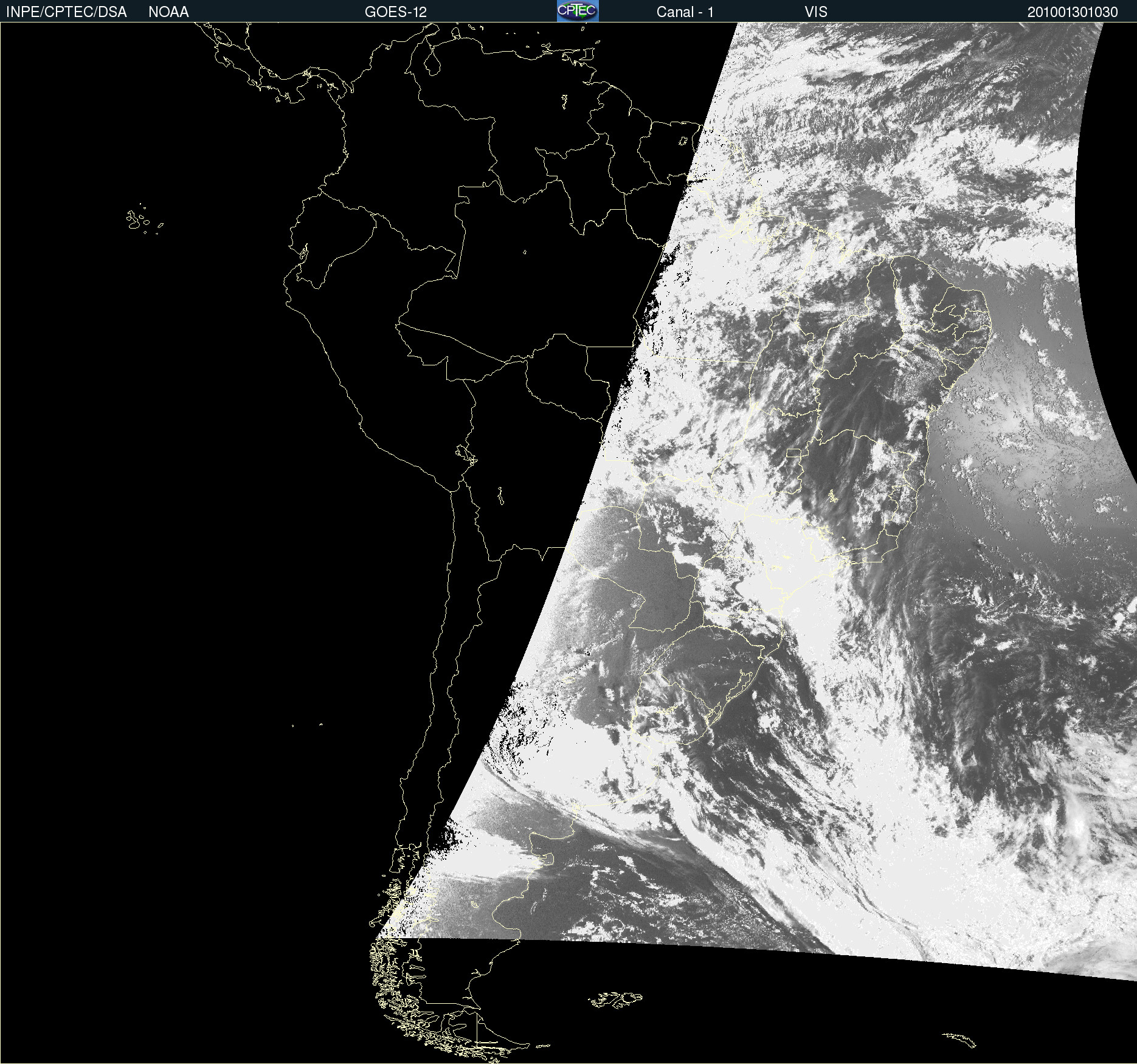Click the GOES-12 satellite label
This screenshot has height=1064, width=1137.
tap(396, 12)
